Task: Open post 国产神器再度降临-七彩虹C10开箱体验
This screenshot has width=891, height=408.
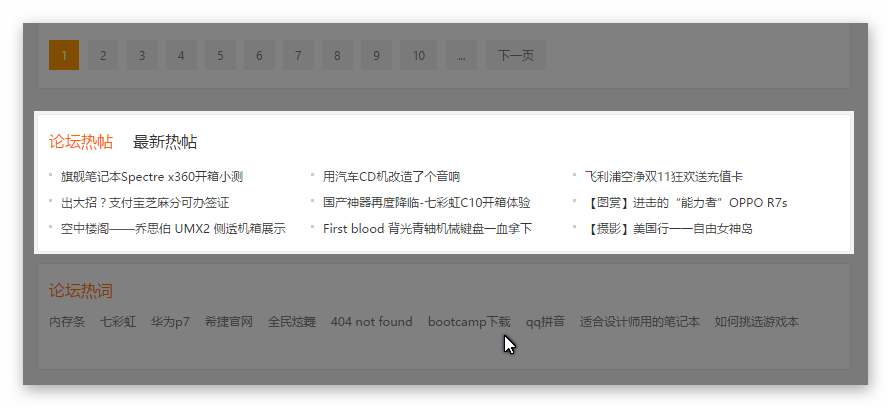Action: (x=427, y=203)
